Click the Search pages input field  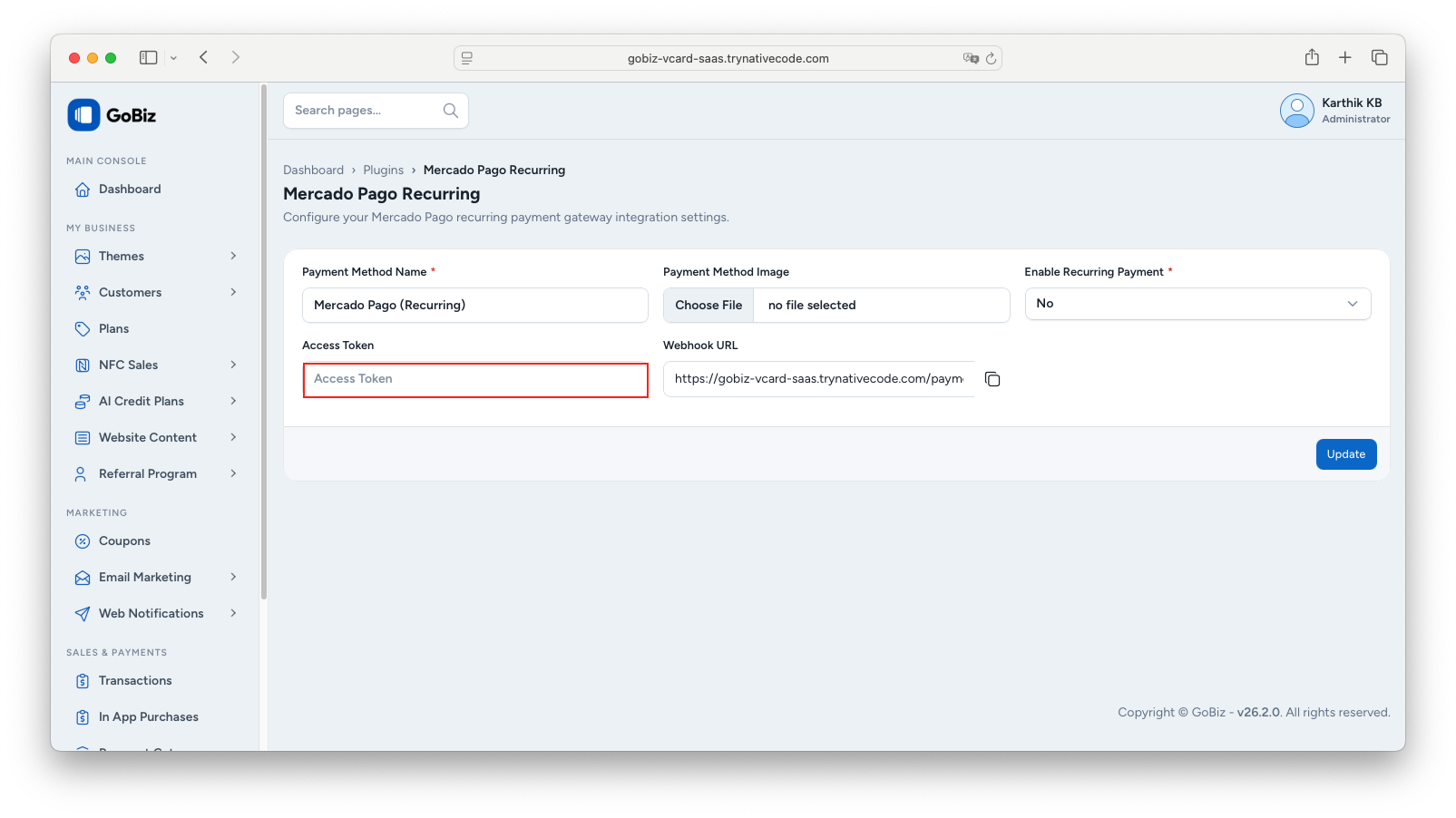click(x=376, y=111)
